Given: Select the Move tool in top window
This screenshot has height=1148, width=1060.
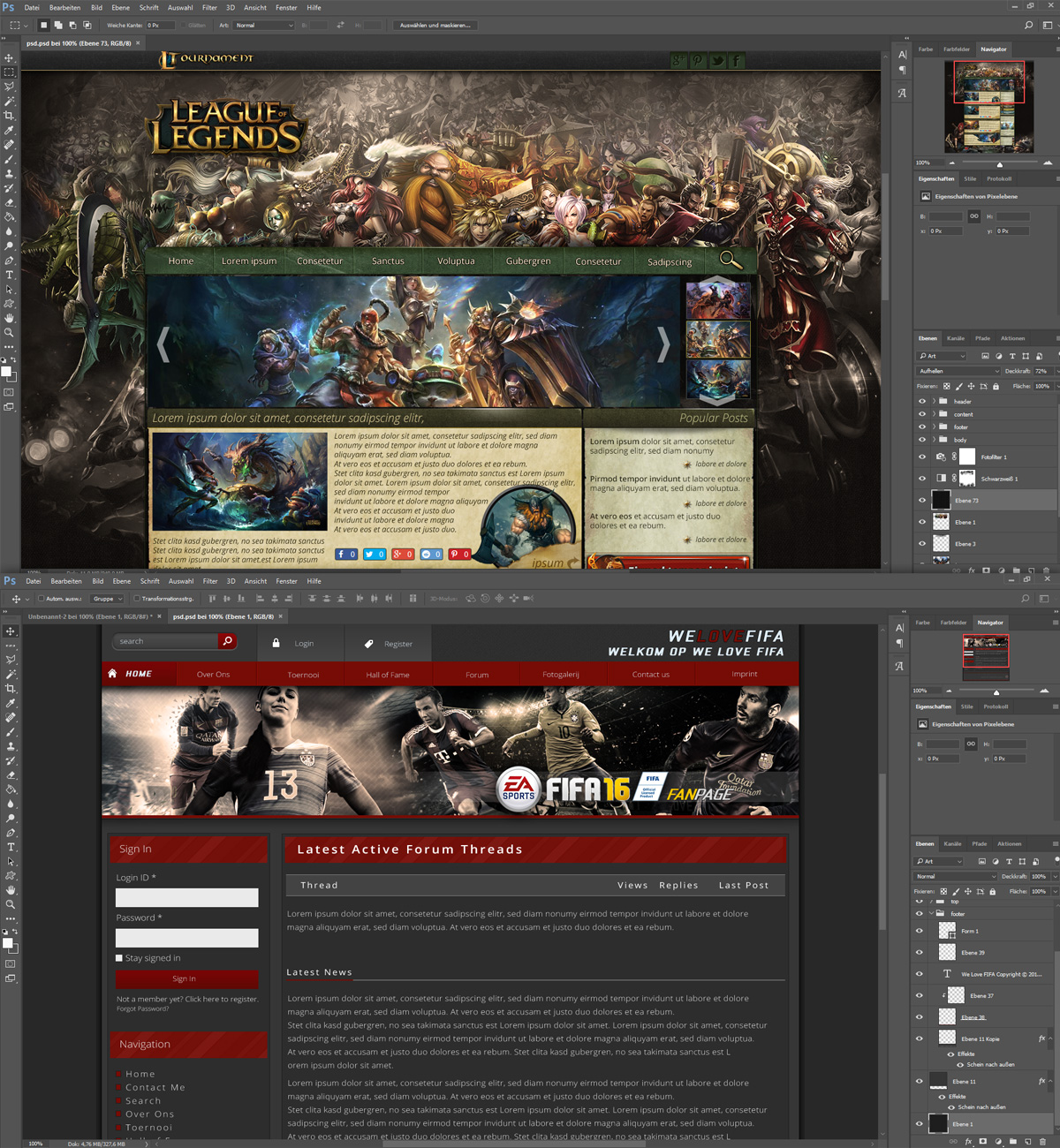Looking at the screenshot, I should (x=10, y=58).
